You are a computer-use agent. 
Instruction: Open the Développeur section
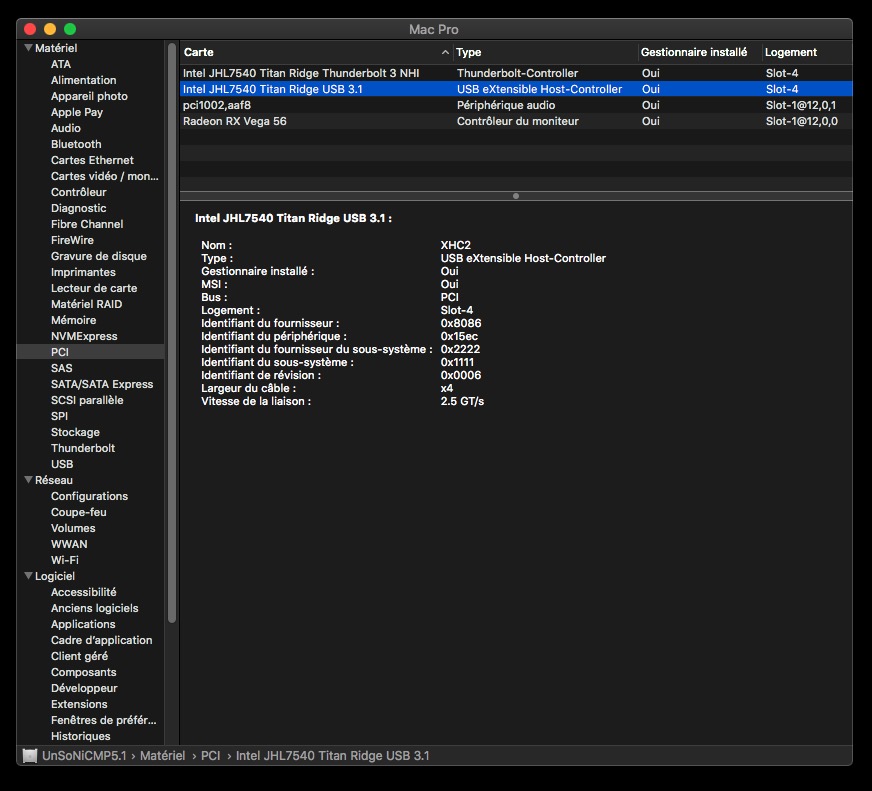(x=84, y=688)
